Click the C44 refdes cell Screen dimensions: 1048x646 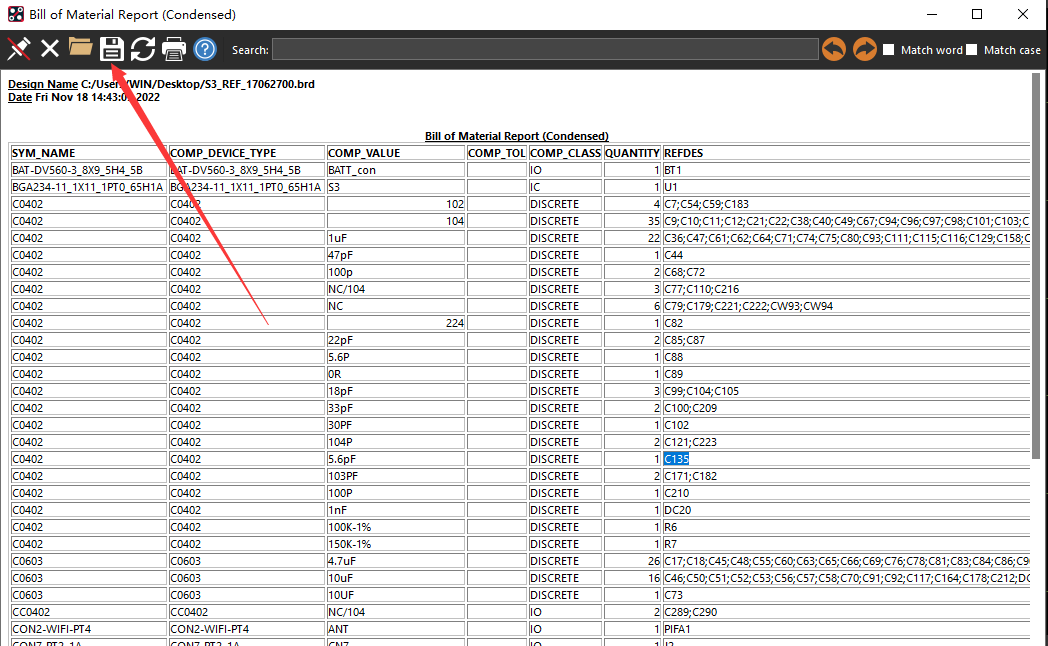coord(846,255)
